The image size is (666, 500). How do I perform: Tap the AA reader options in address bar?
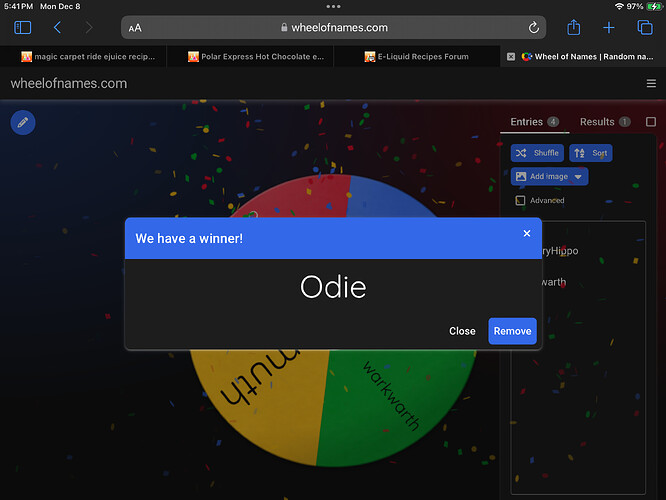[x=135, y=28]
